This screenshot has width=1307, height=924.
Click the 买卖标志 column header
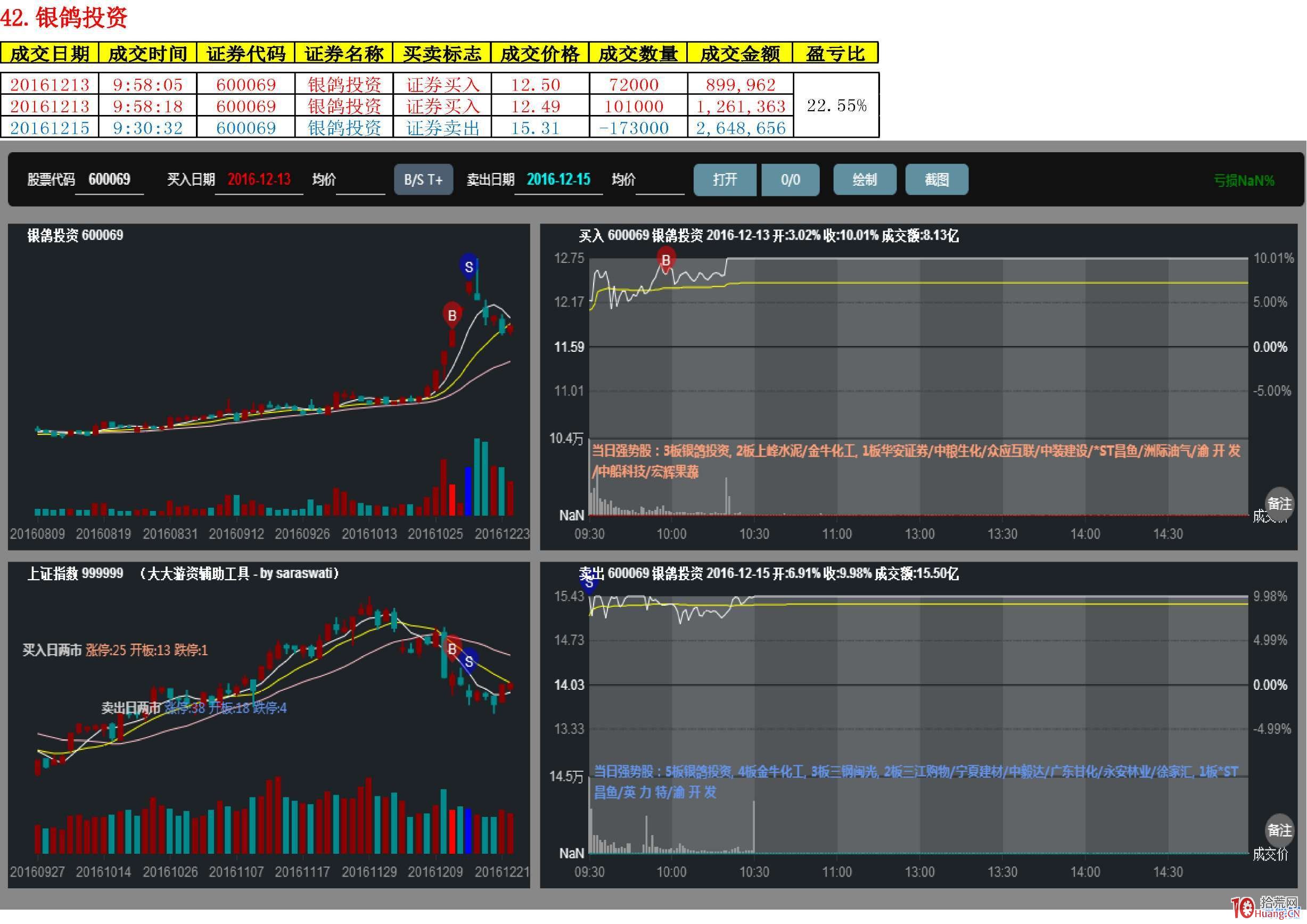(442, 53)
